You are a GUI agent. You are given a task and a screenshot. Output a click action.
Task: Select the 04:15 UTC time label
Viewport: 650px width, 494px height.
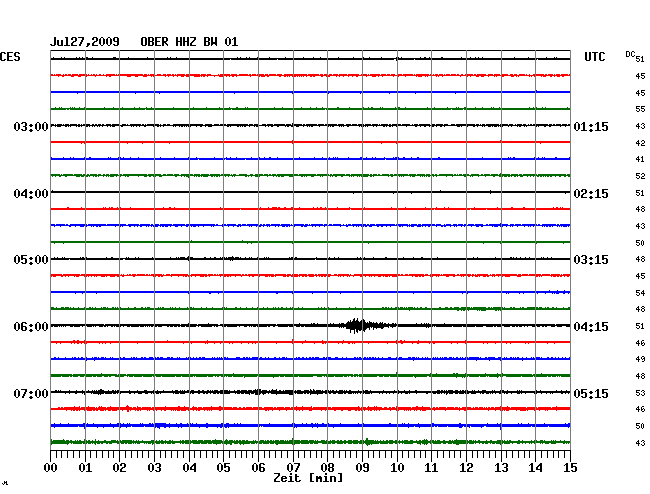coord(591,327)
